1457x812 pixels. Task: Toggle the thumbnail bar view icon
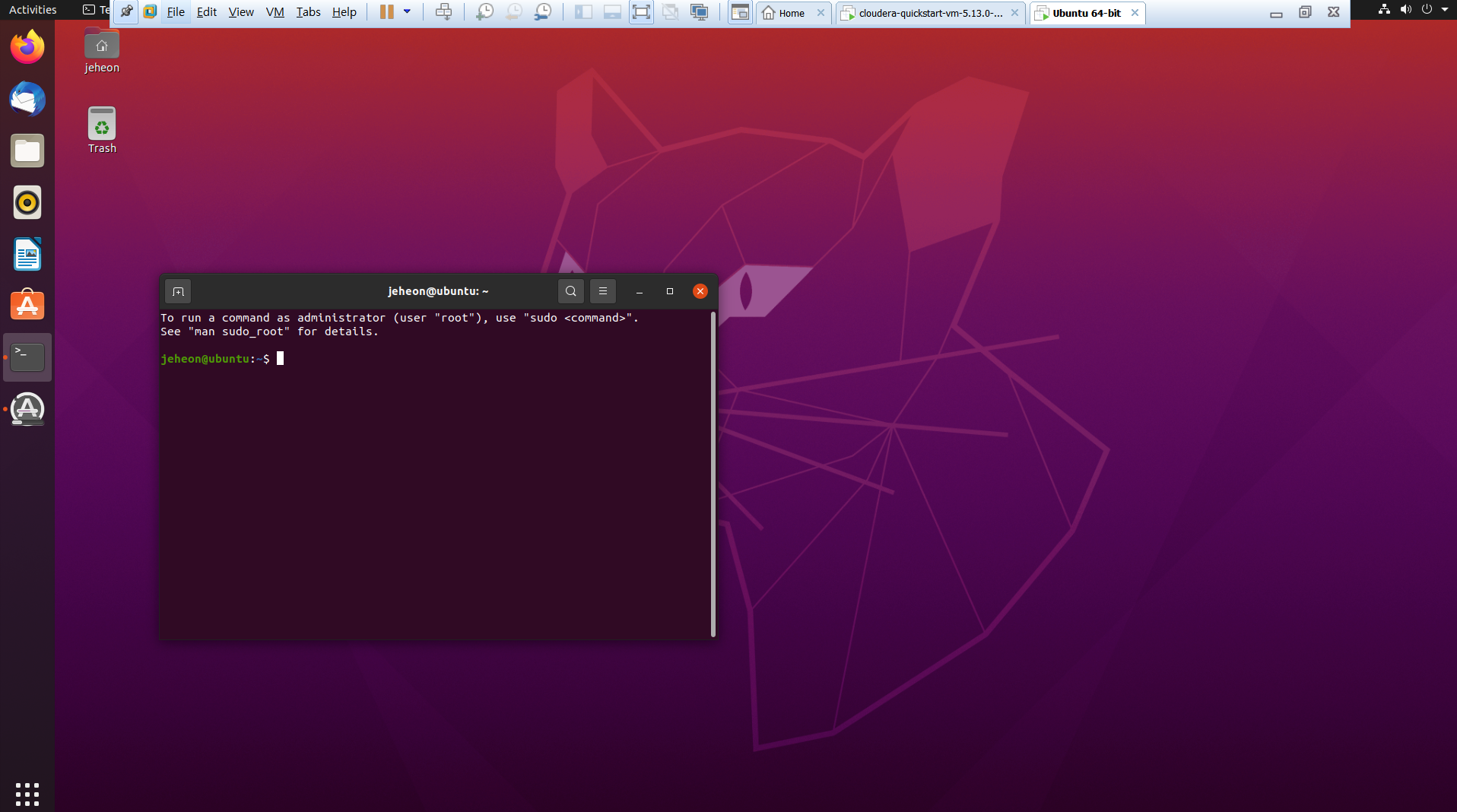pos(612,11)
